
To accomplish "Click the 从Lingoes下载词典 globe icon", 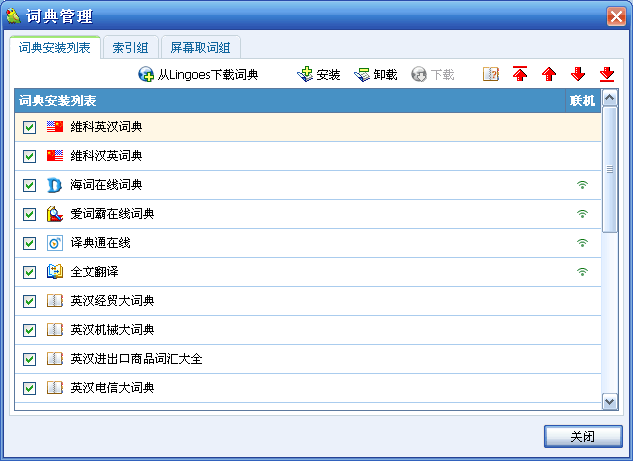I will [x=146, y=74].
